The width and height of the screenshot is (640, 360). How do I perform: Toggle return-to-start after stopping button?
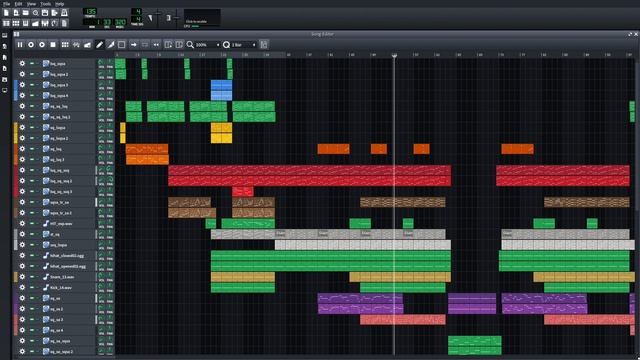156,44
